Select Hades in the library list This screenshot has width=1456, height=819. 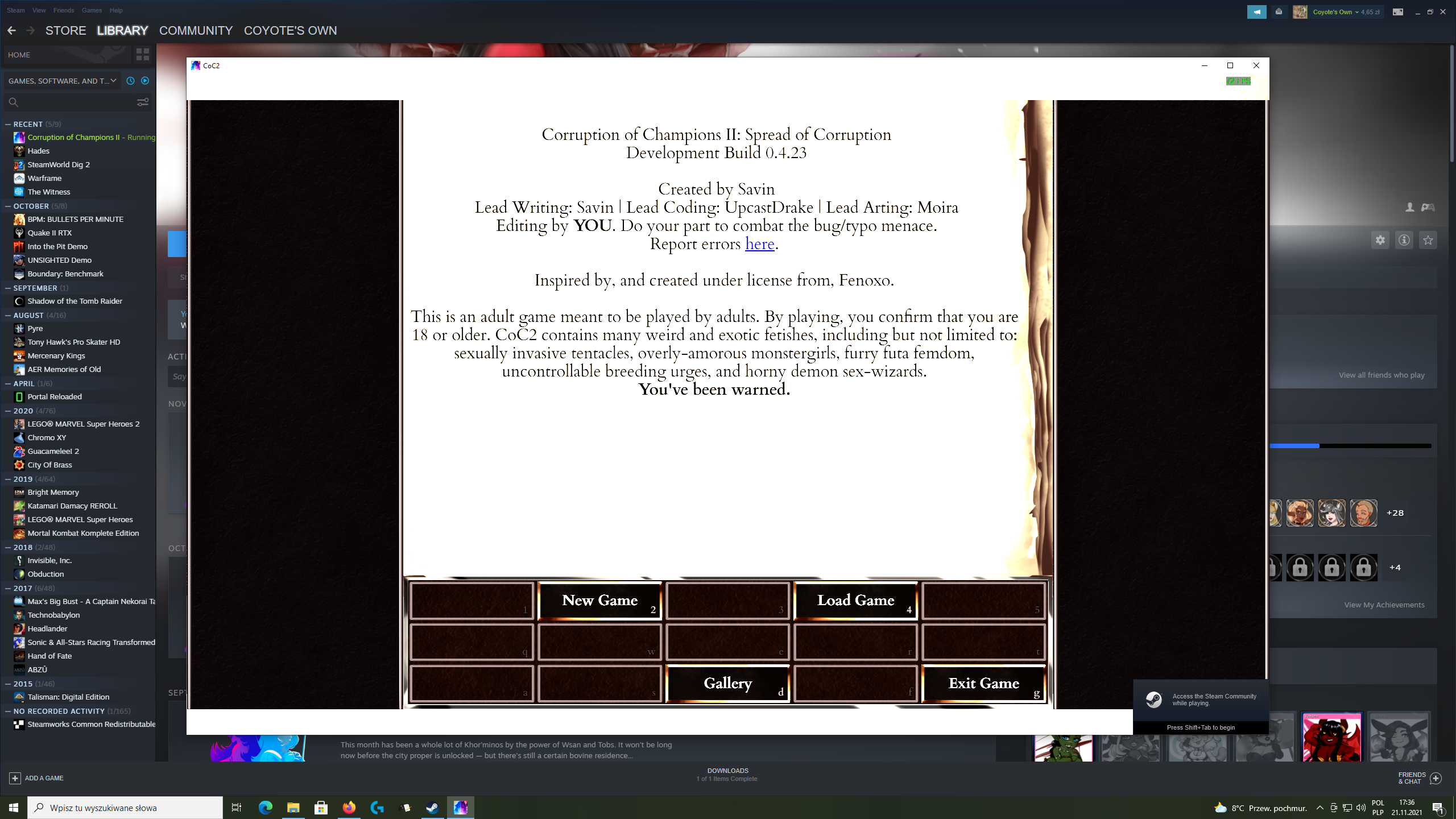(x=38, y=151)
